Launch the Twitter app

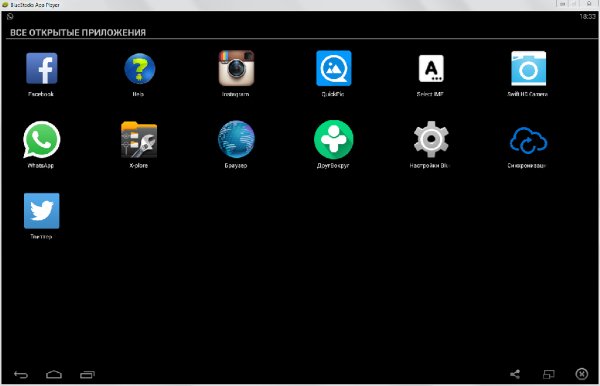[x=42, y=211]
